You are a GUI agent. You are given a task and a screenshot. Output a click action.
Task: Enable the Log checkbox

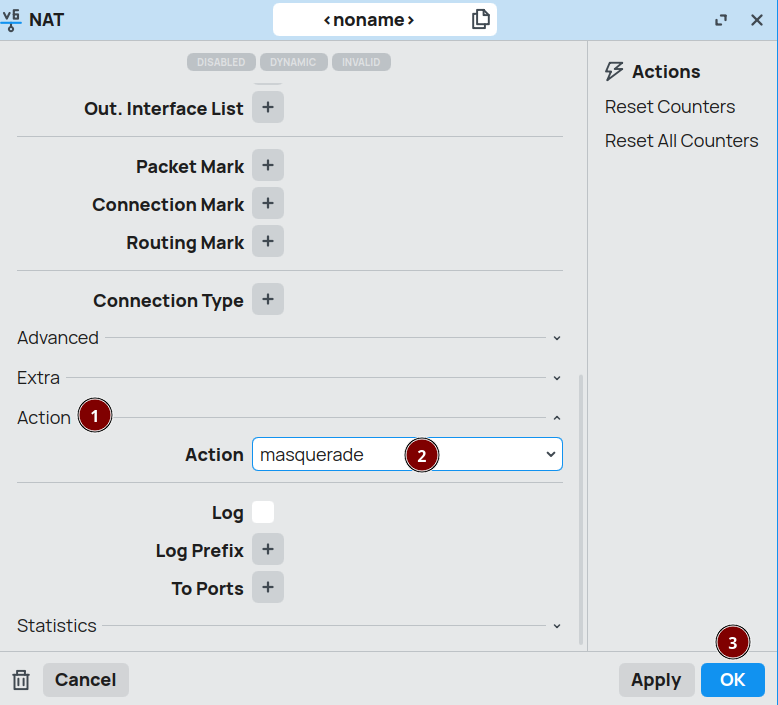(x=263, y=513)
